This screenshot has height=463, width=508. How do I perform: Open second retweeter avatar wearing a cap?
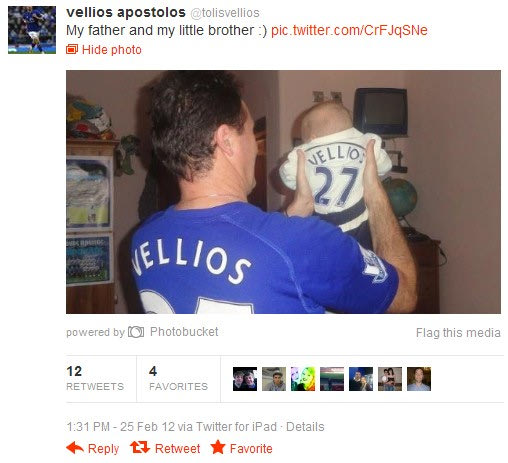click(274, 379)
